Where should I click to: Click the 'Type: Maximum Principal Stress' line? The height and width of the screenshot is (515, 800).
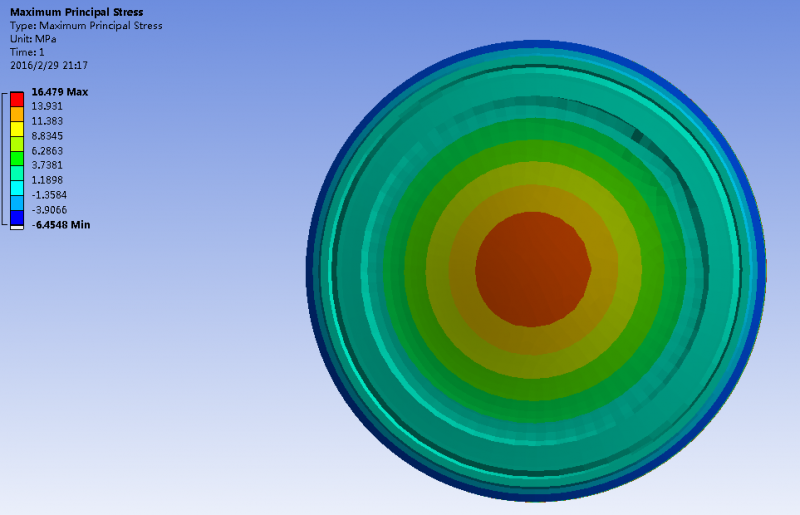pos(86,26)
